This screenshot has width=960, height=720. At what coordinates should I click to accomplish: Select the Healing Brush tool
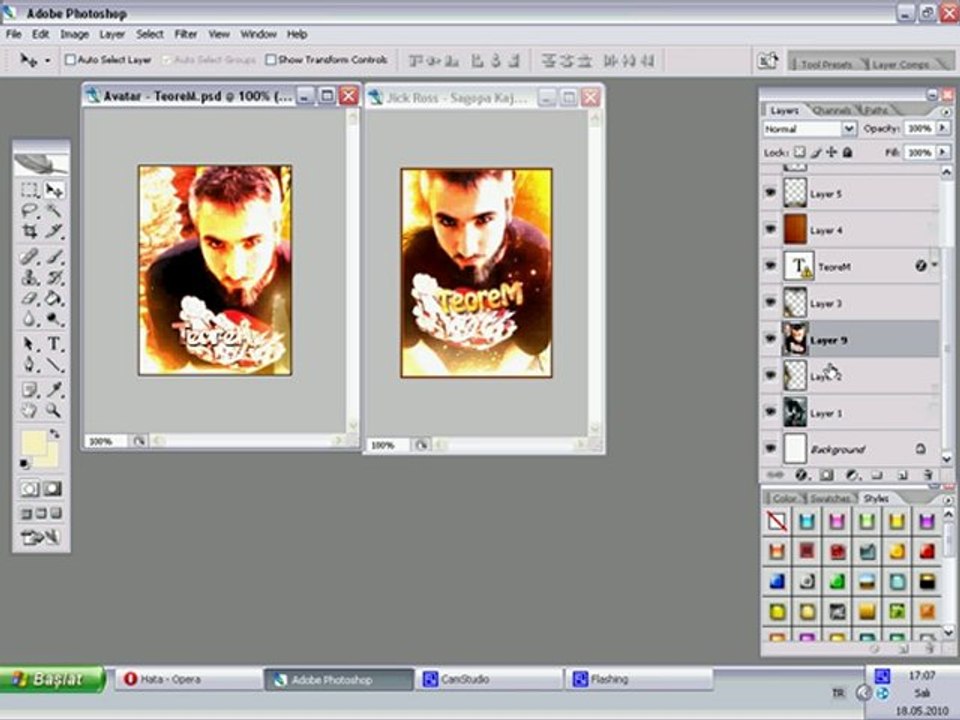(x=29, y=256)
